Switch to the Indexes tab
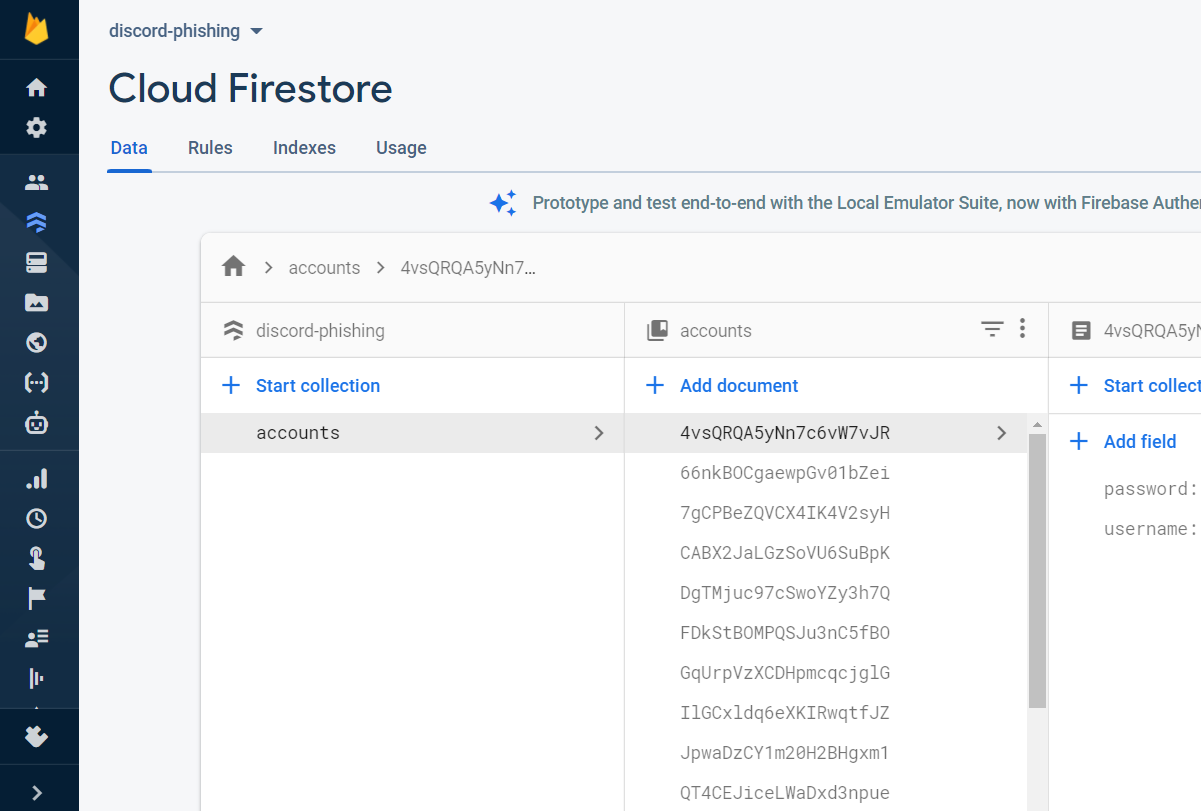This screenshot has width=1201, height=811. 304,148
